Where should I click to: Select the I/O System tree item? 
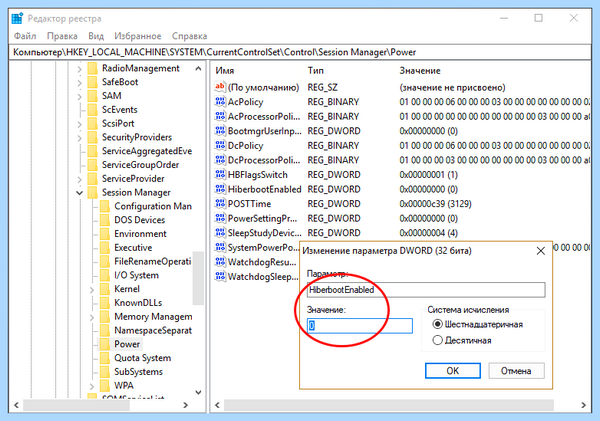coord(136,275)
